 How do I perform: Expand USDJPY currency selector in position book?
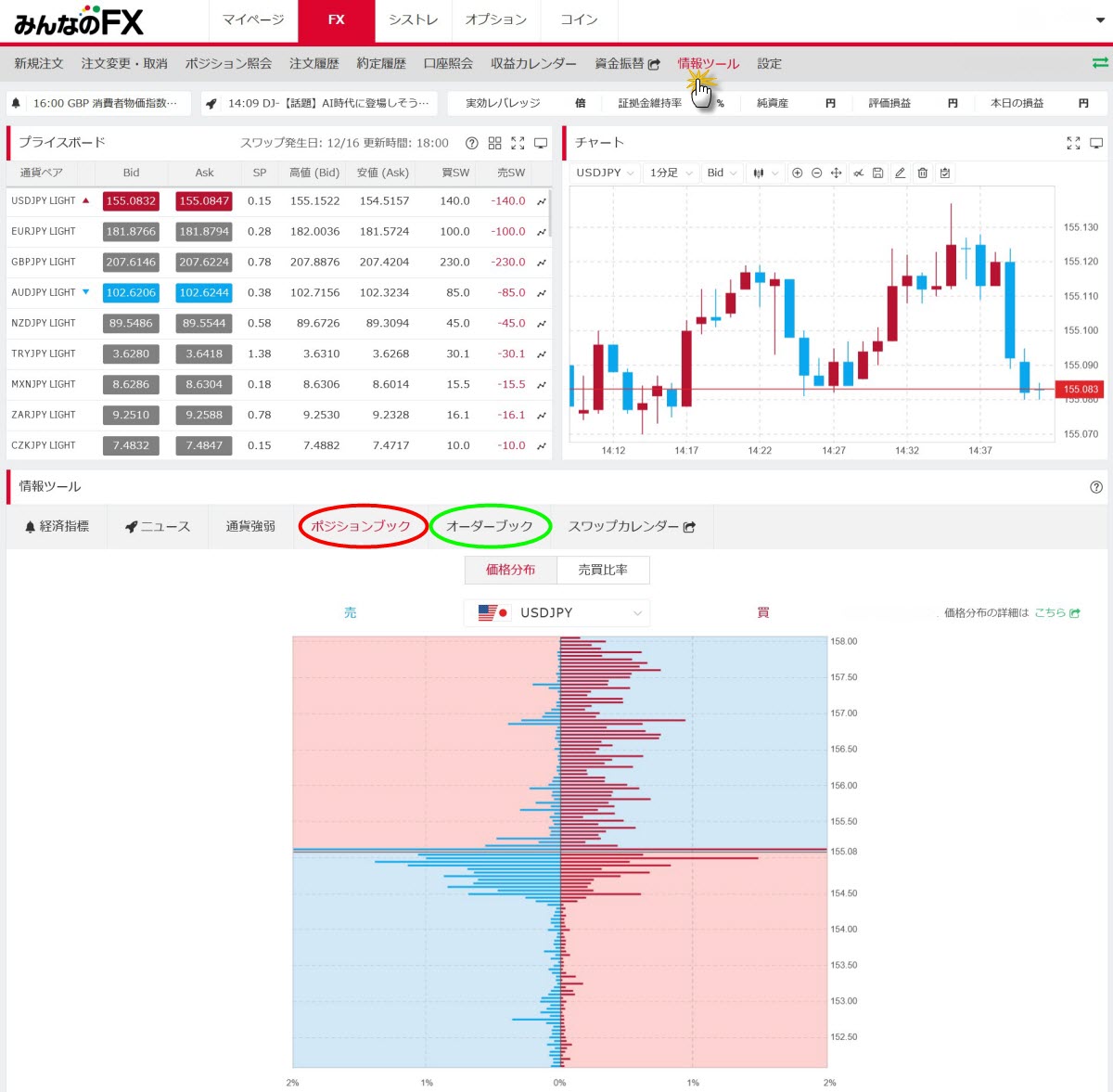[x=556, y=613]
